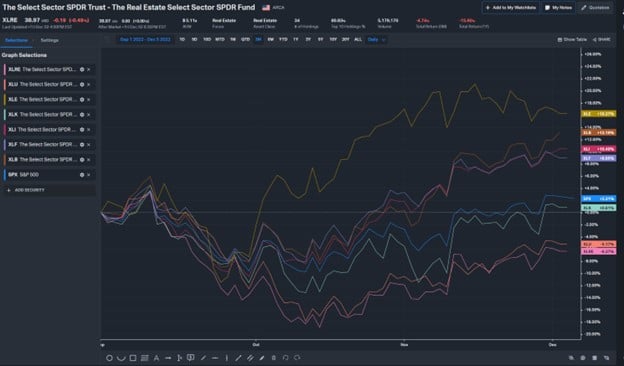
Task: Click the XLE value label on axis
Action: point(599,114)
